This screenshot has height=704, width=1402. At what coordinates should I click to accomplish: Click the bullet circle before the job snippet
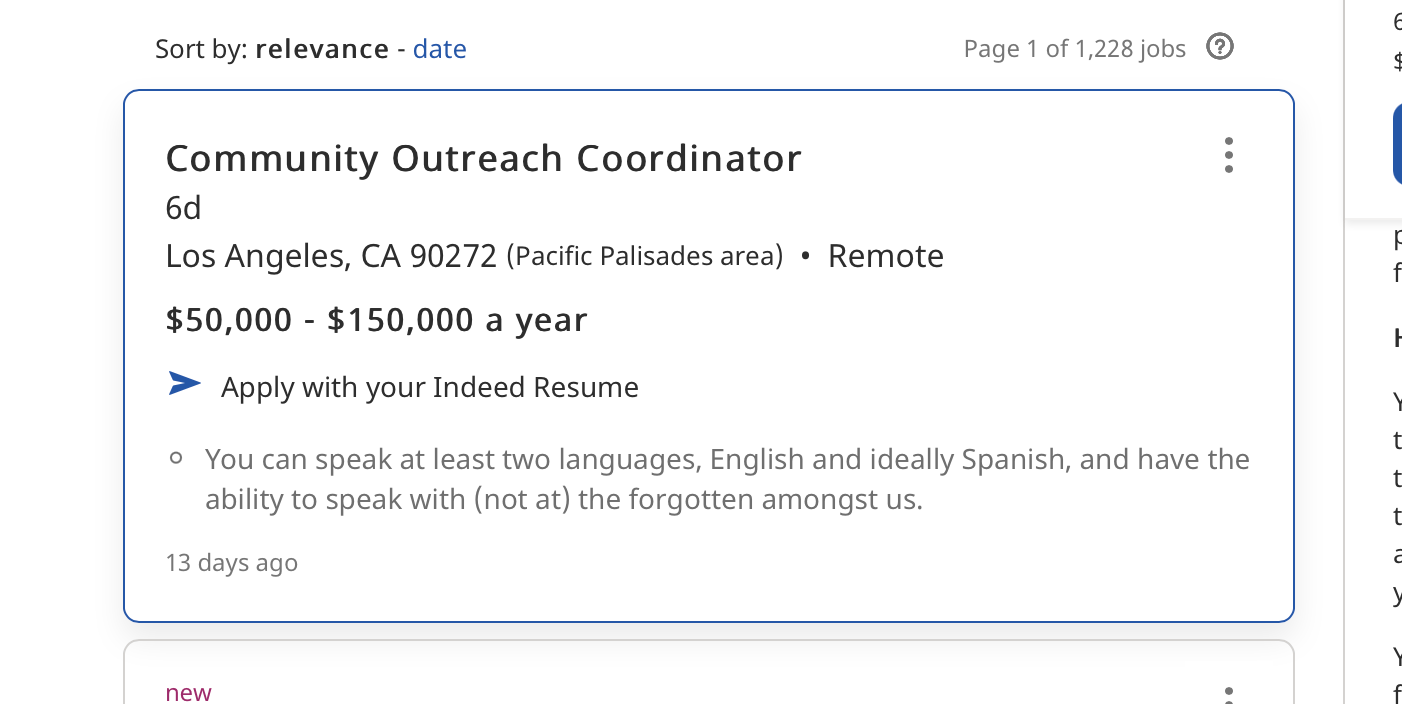176,459
